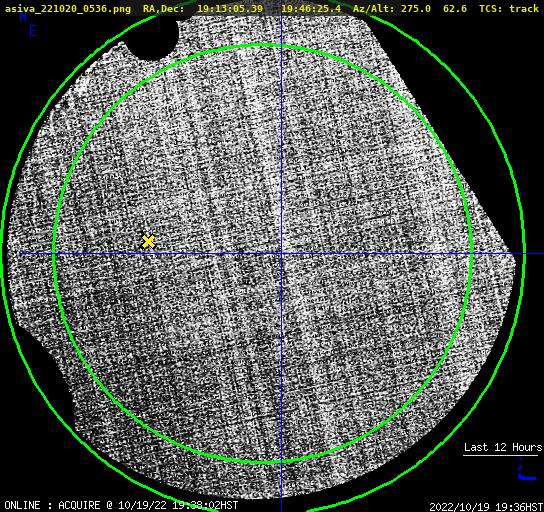This screenshot has height=512, width=544.
Task: Select the Last 12 Hours label
Action: pyautogui.click(x=503, y=447)
